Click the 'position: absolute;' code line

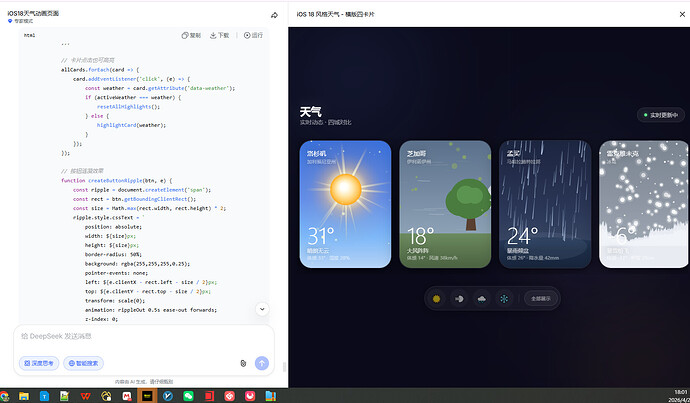pyautogui.click(x=114, y=227)
